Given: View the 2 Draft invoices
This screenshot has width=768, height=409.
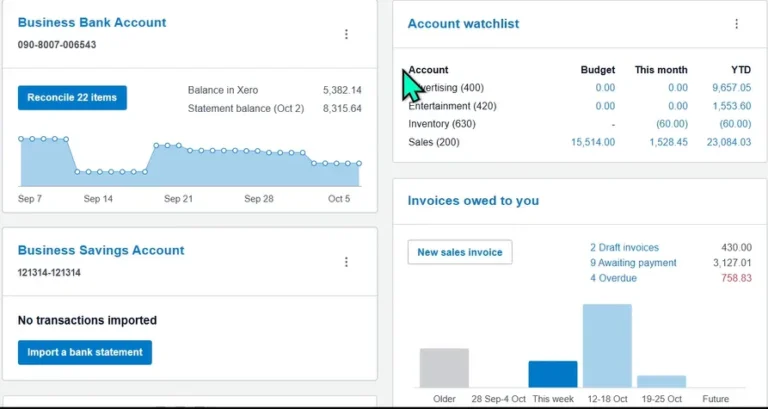Looking at the screenshot, I should pyautogui.click(x=624, y=247).
